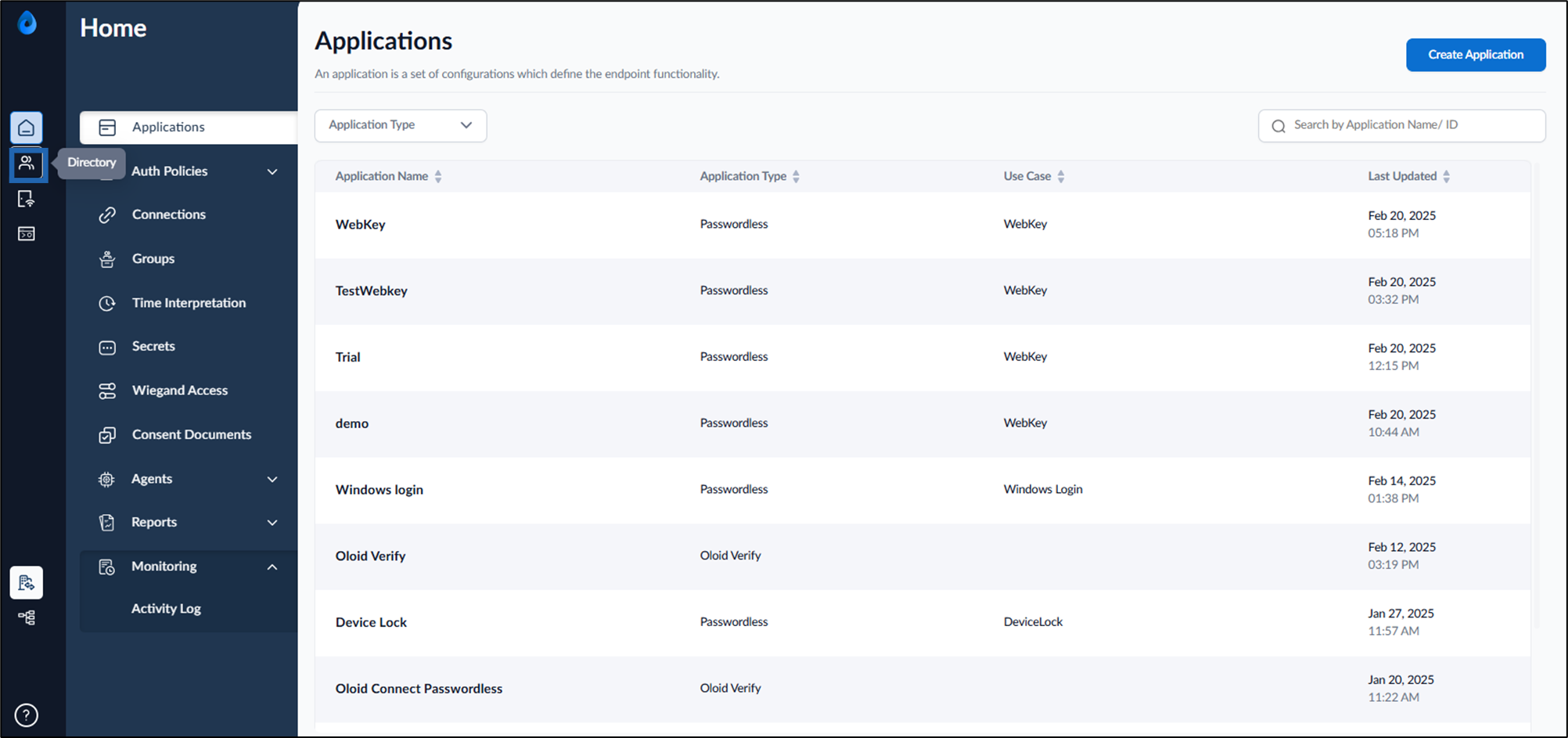Open the Help question mark icon
This screenshot has height=738, width=1568.
coord(27,715)
